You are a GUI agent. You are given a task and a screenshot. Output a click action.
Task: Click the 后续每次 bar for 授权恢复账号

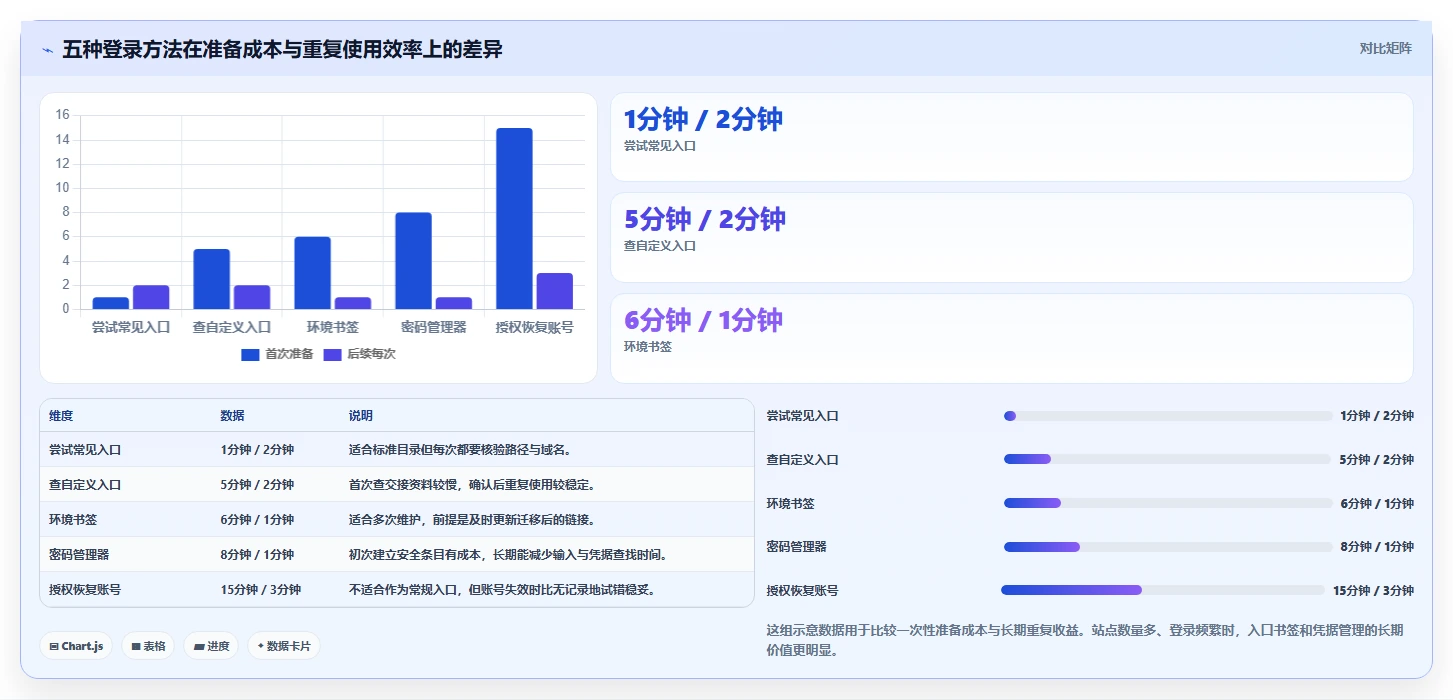(x=555, y=291)
